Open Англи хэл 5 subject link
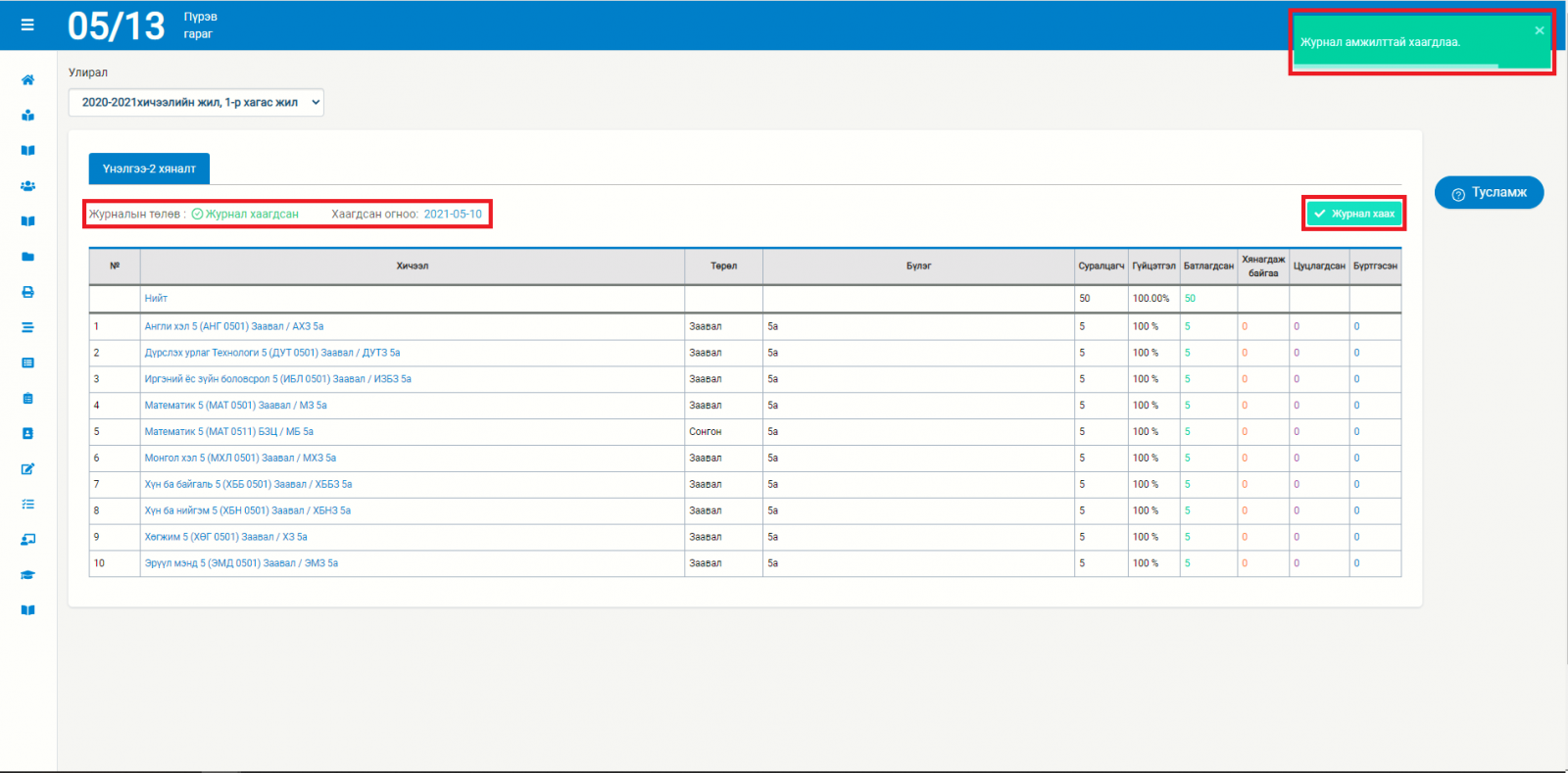The width and height of the screenshot is (1568, 773). pyautogui.click(x=234, y=326)
